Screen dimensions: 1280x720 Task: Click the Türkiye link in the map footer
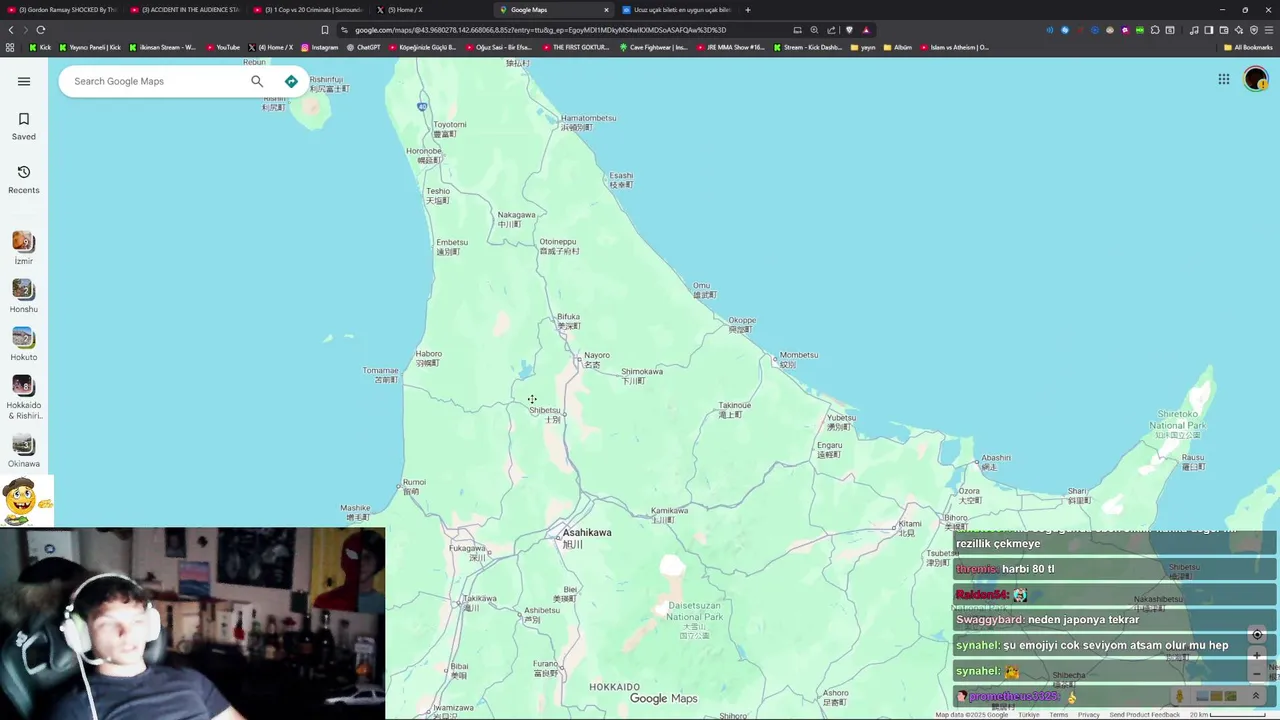1029,715
